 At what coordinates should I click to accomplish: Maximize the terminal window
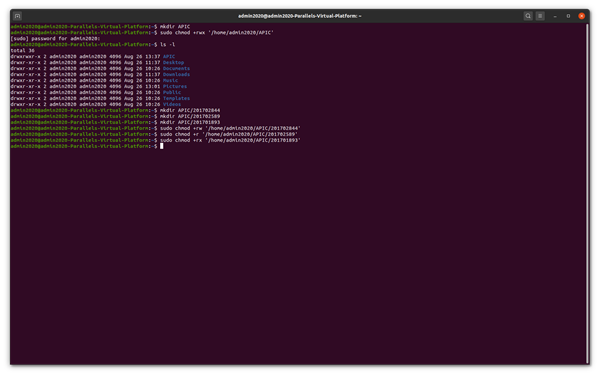point(568,16)
